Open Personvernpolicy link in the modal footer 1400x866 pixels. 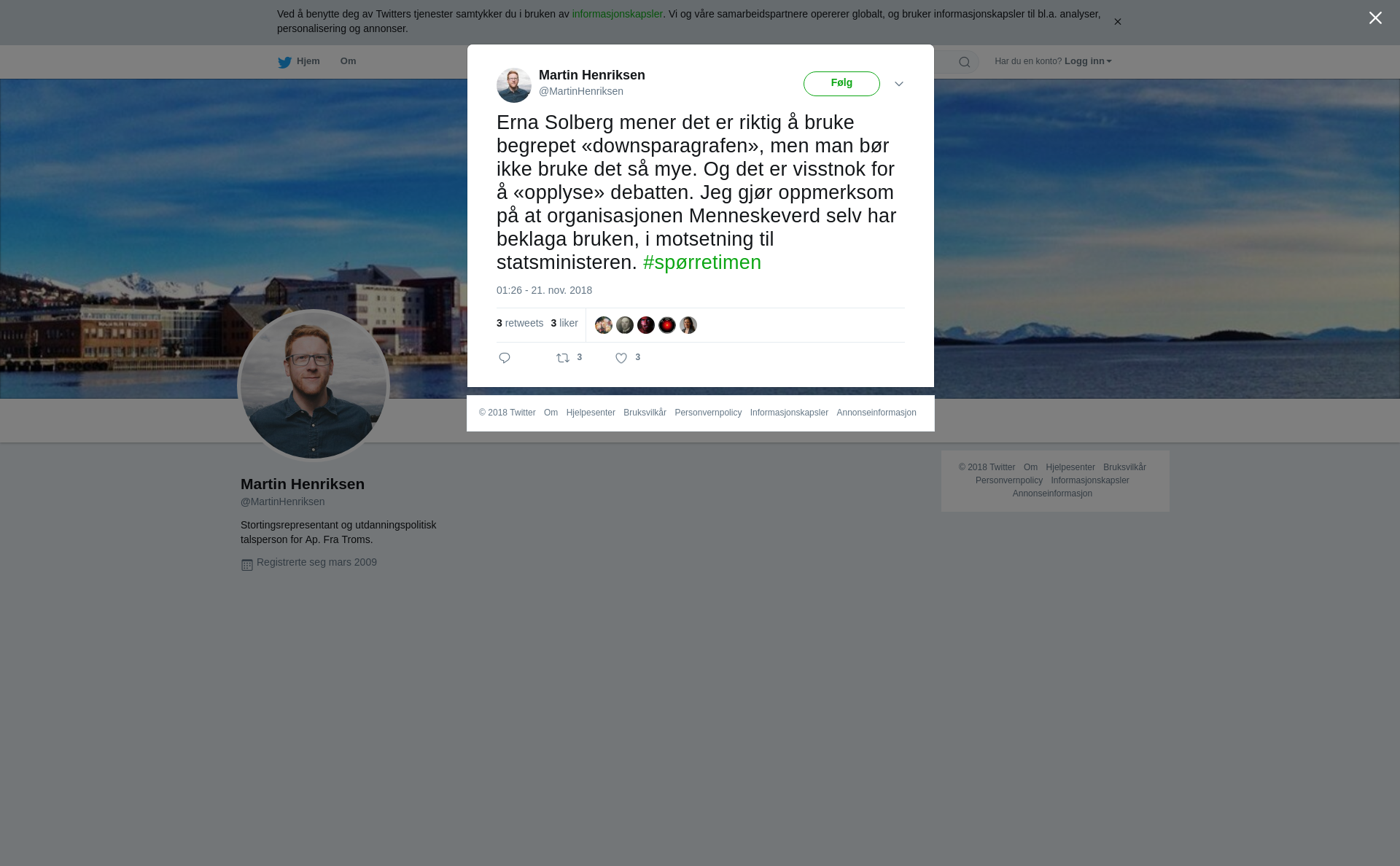point(708,413)
